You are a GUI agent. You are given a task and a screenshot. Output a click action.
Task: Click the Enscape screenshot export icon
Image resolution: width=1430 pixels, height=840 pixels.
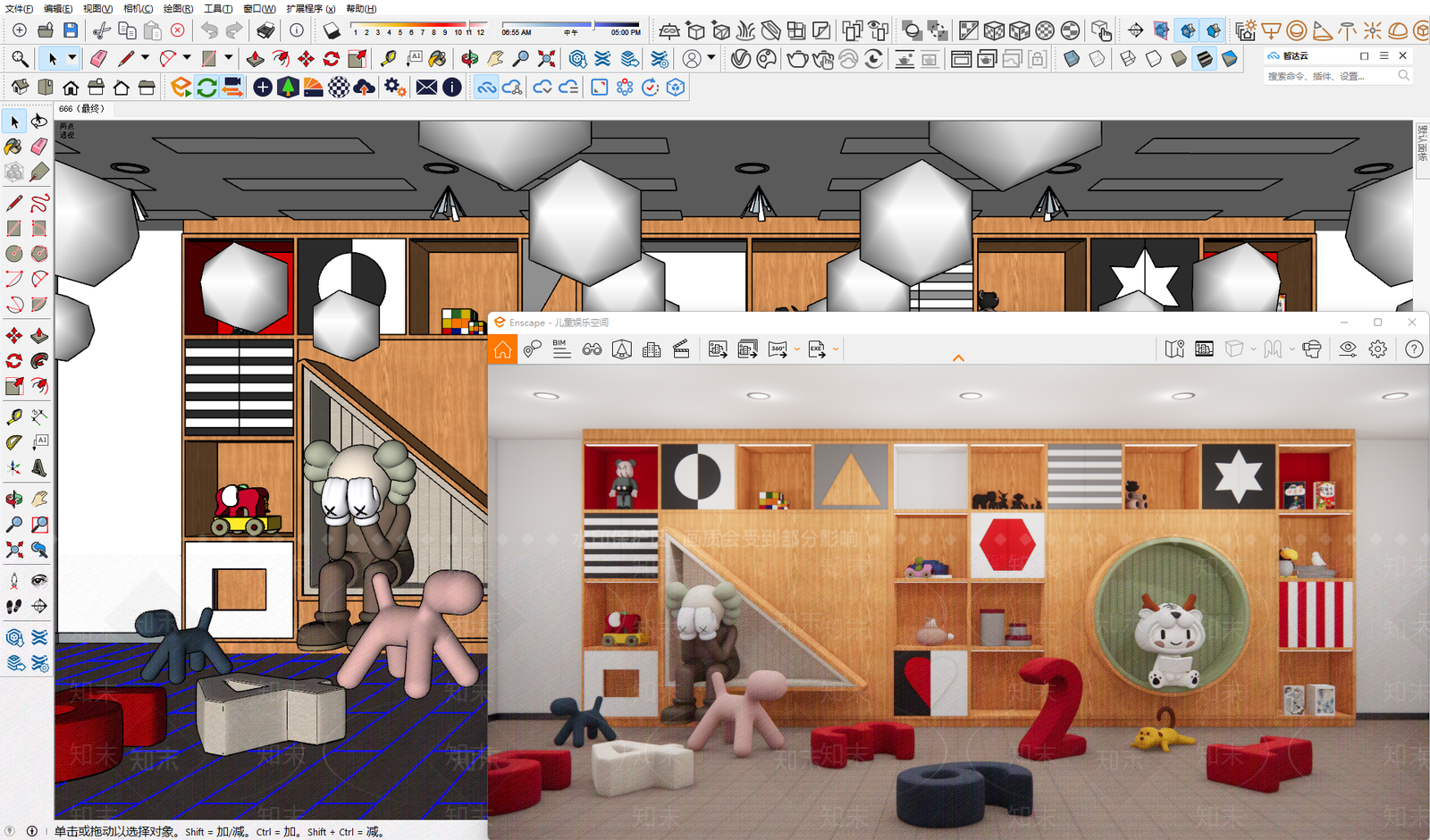pyautogui.click(x=718, y=349)
